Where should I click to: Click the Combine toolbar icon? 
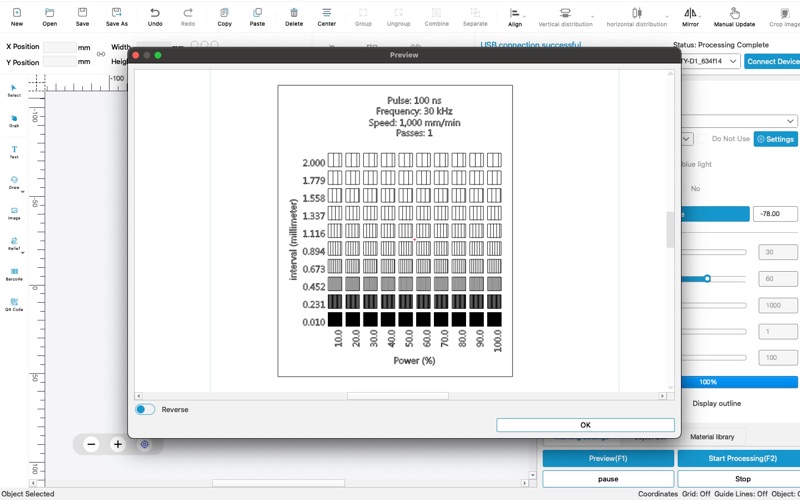click(437, 16)
